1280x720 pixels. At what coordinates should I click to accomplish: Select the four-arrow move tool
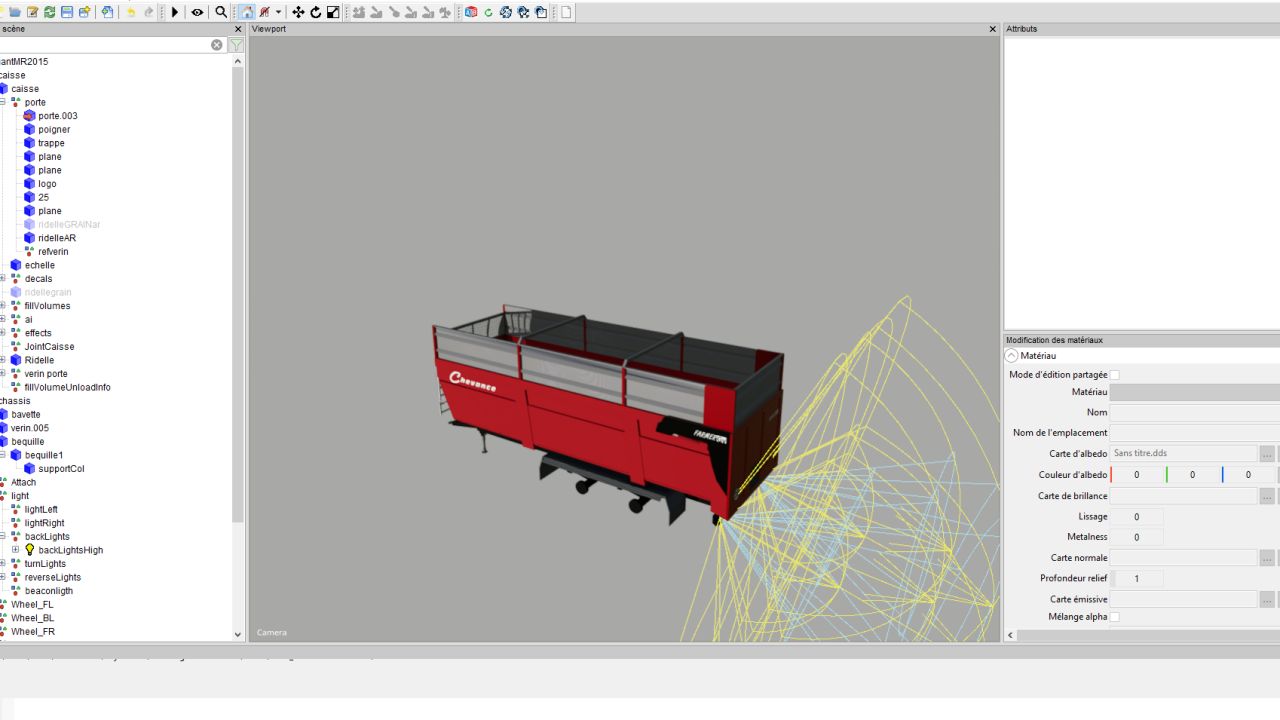[x=298, y=12]
